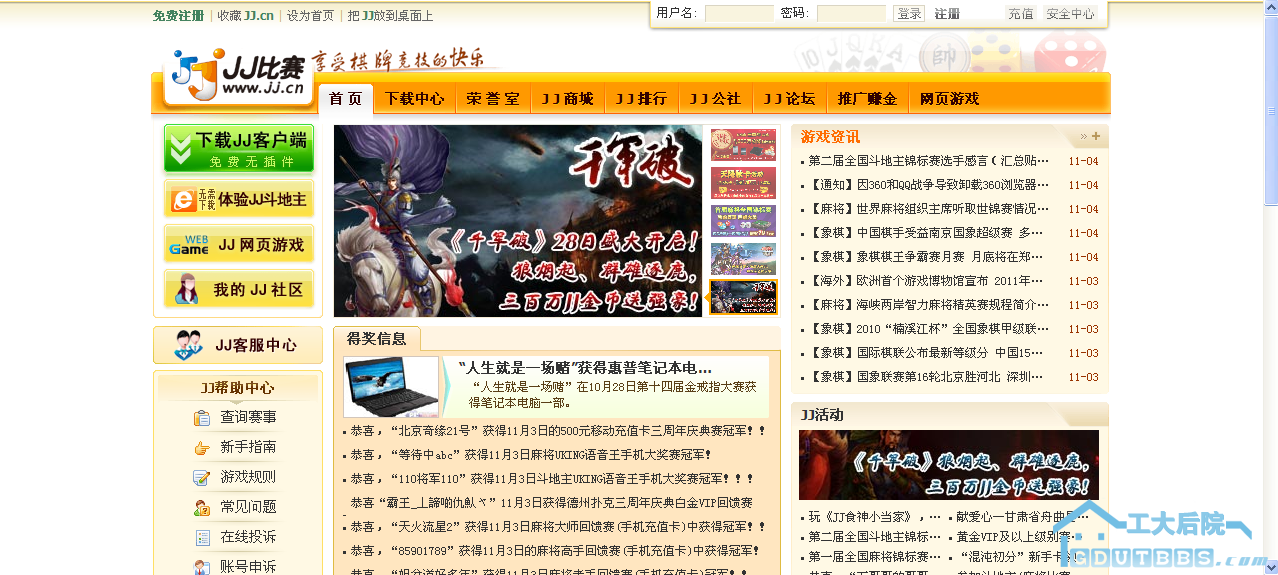Open 安全中心 security center button
1278x575 pixels.
click(1070, 14)
